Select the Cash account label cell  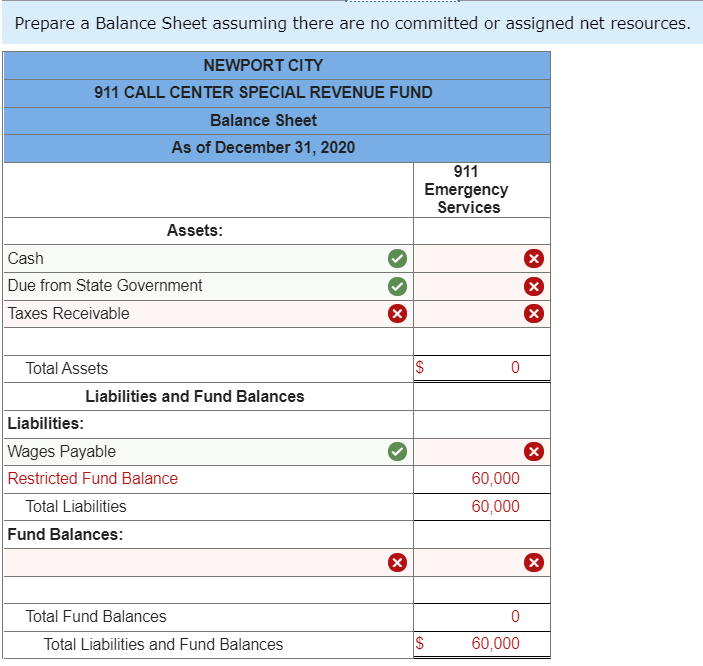208,258
